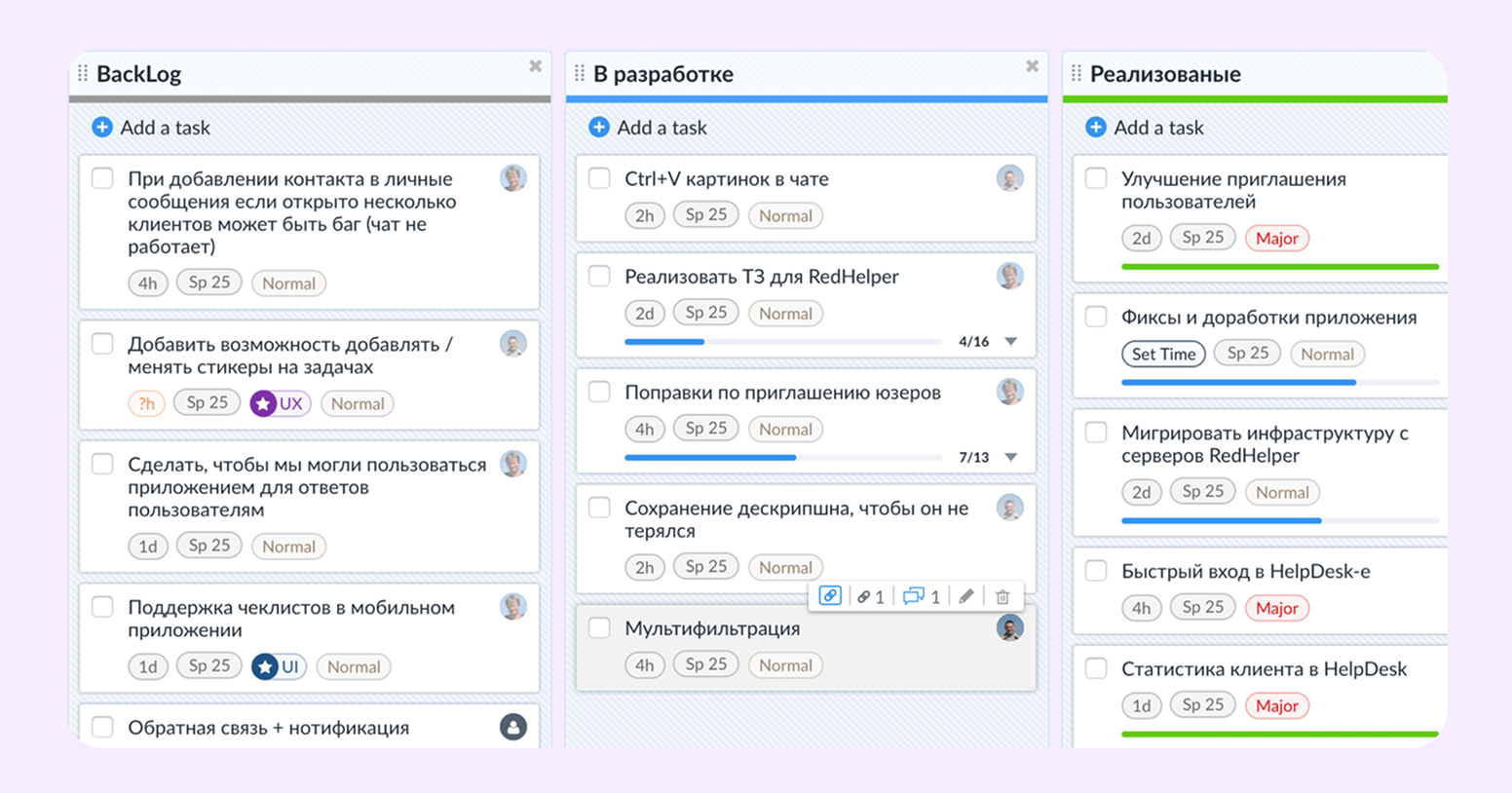Image resolution: width=1512 pixels, height=793 pixels.
Task: Click the pencil edit icon in the card toolbar
Action: point(966,595)
